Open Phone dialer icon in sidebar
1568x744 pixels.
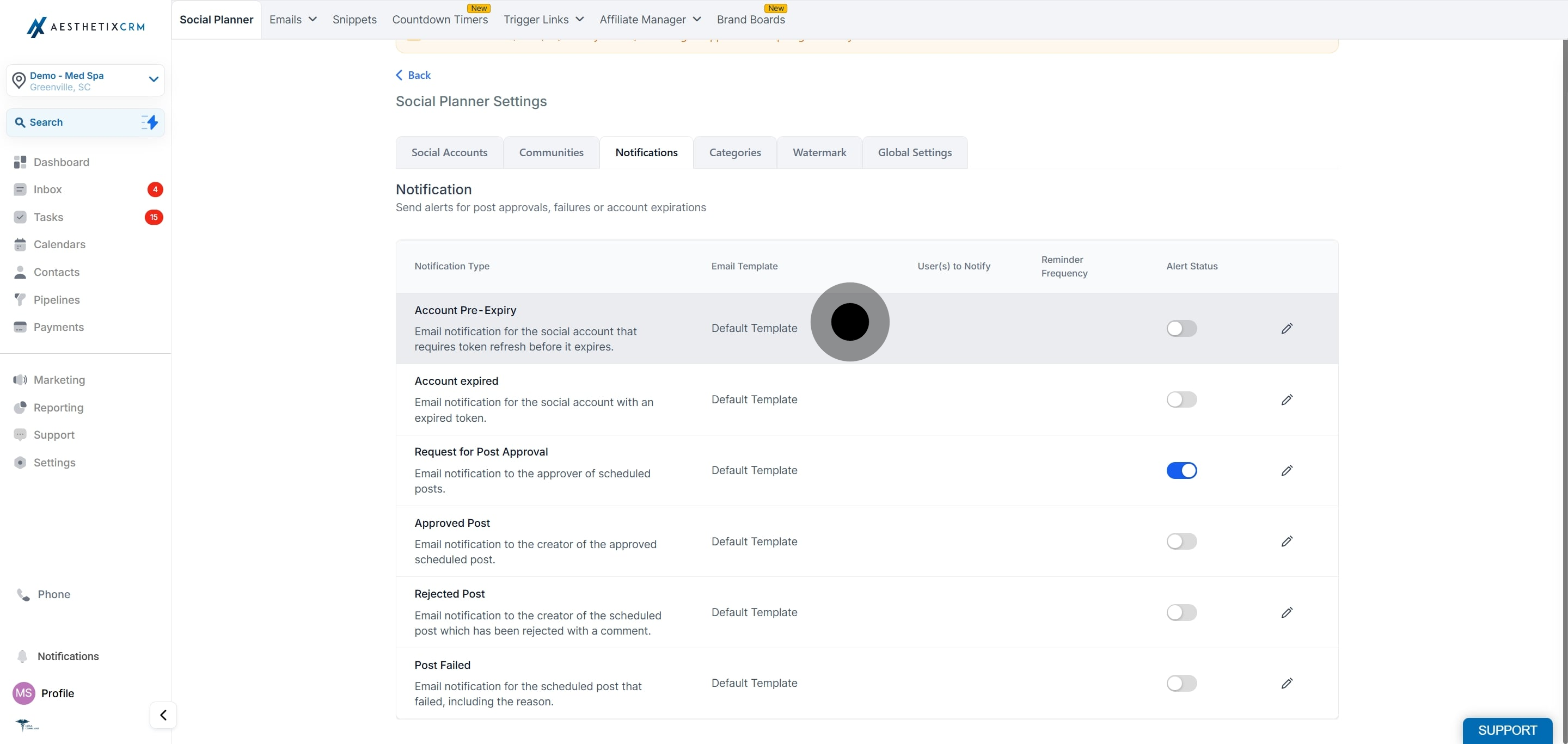(23, 594)
